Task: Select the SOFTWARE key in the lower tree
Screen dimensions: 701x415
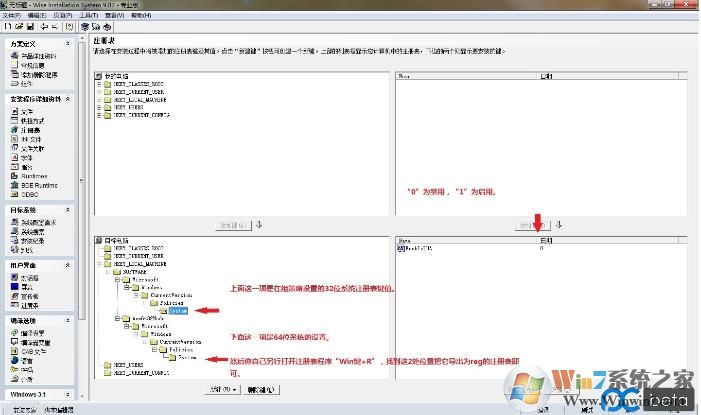Action: coord(134,272)
